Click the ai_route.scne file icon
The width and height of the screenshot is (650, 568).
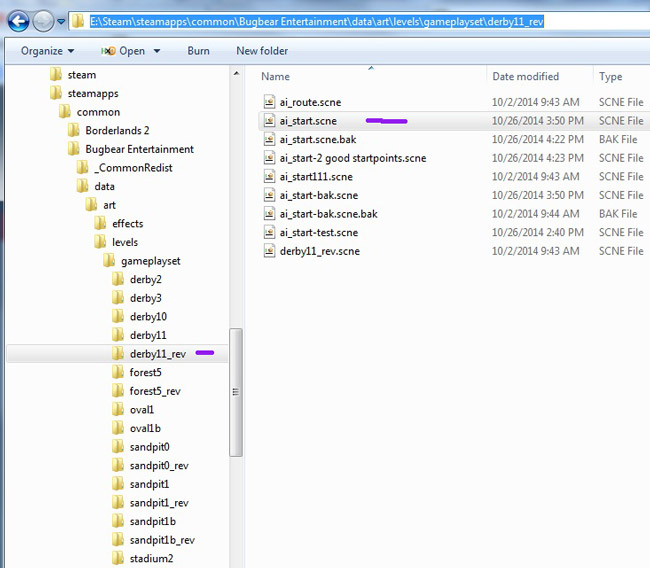pyautogui.click(x=269, y=102)
